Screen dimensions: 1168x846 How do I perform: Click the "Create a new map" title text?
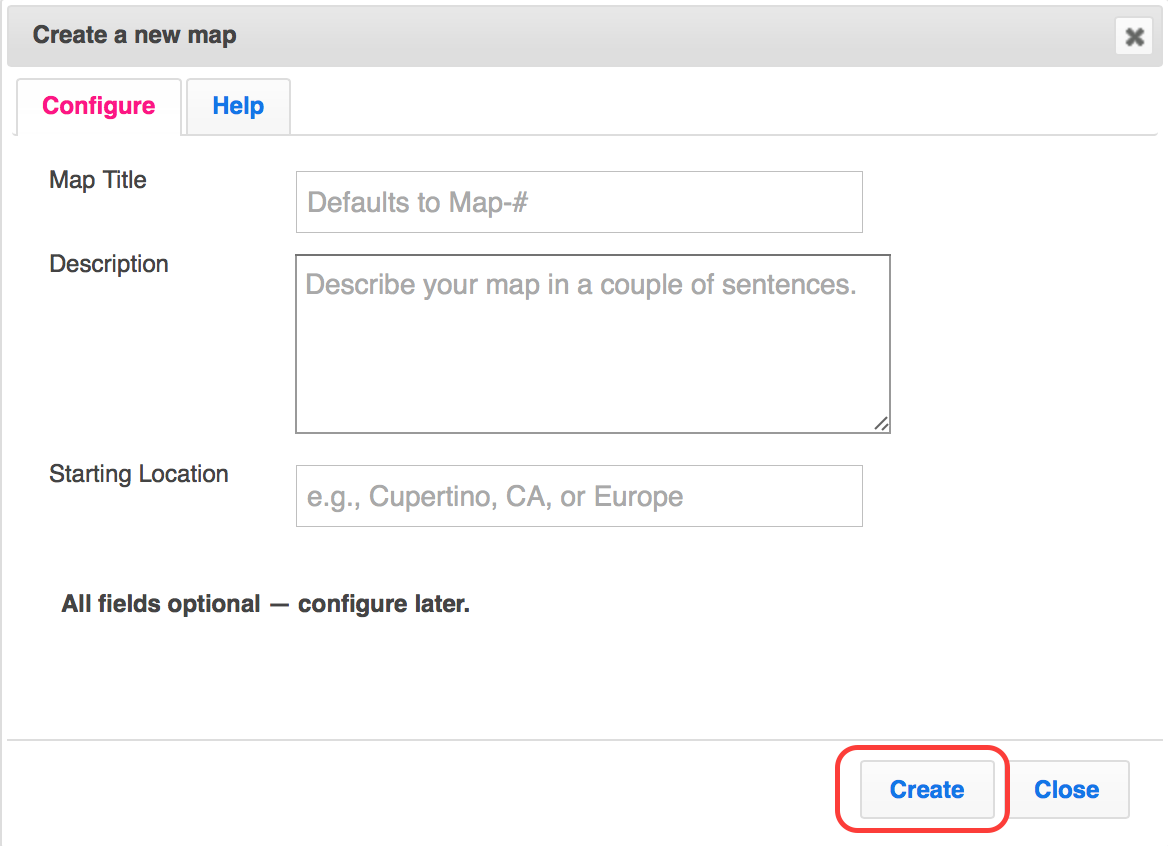[135, 36]
